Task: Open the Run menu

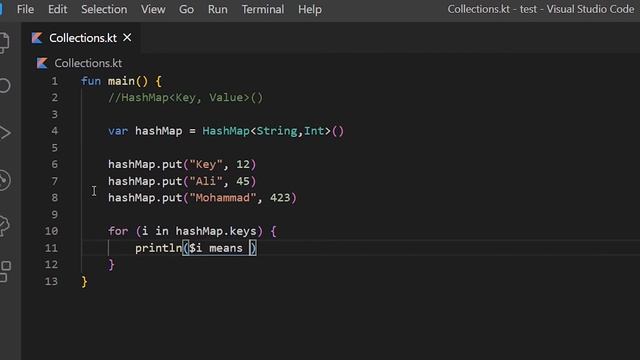Action: tap(218, 9)
